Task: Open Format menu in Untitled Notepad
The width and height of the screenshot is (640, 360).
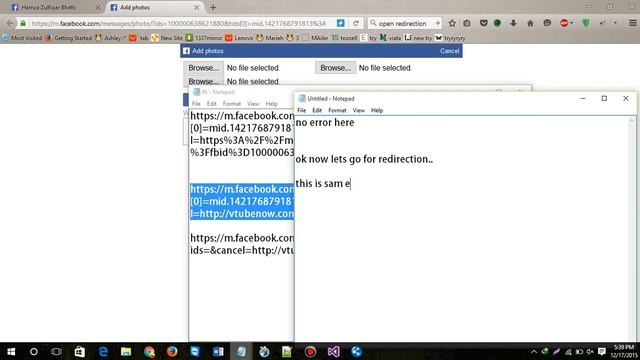Action: [337, 110]
